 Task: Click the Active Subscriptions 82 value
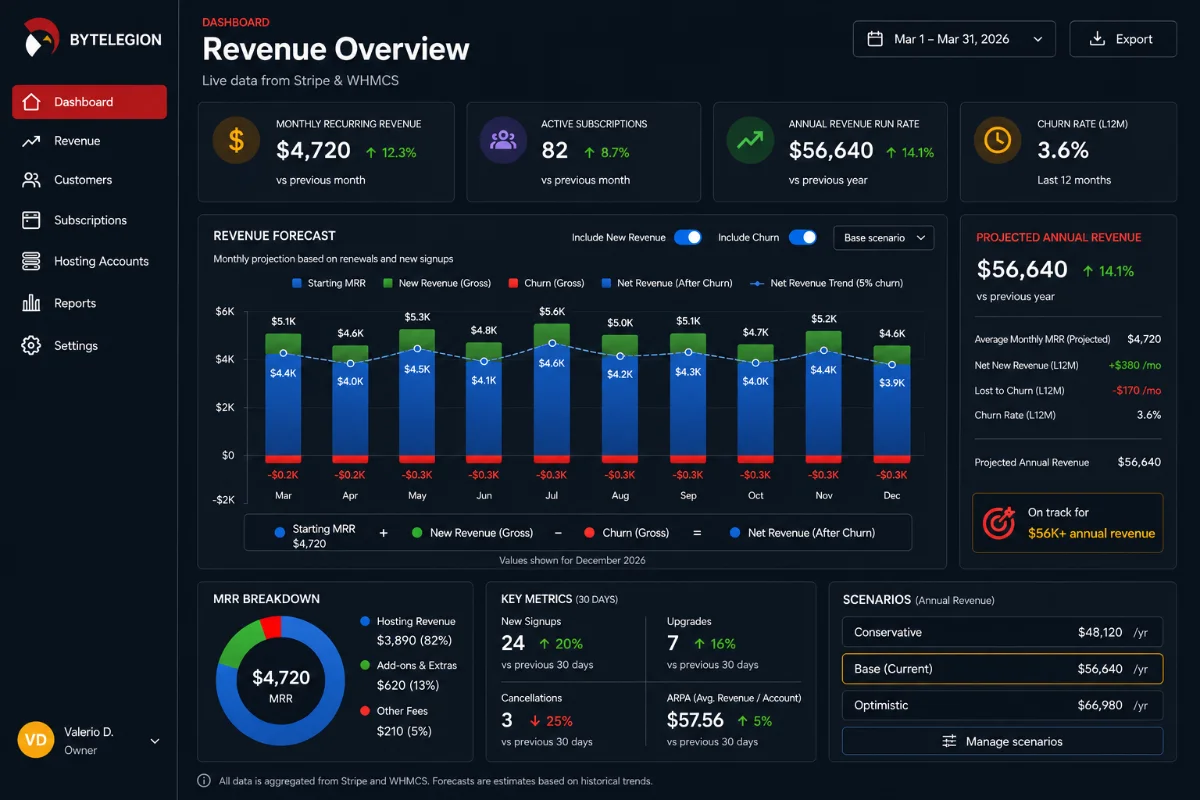pyautogui.click(x=555, y=151)
